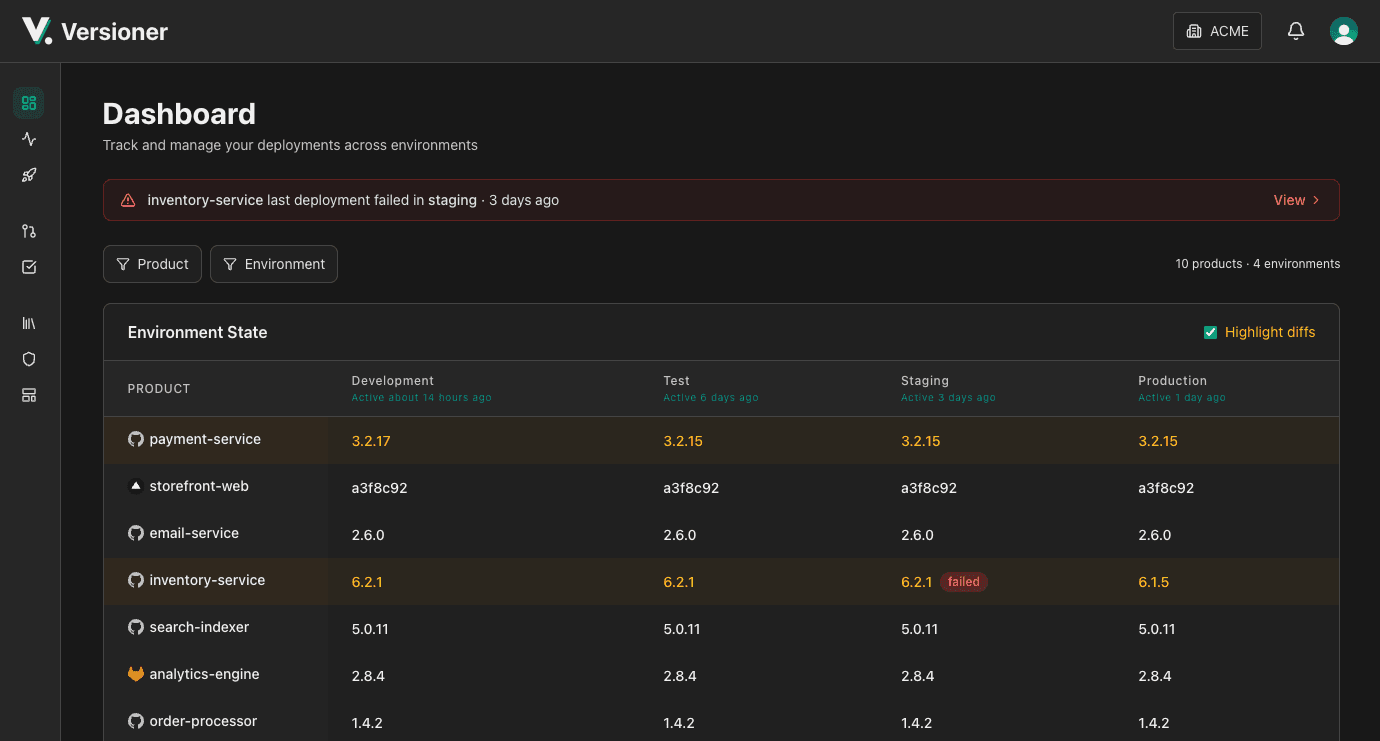Open the shield icon in sidebar
The image size is (1380, 741).
29,359
